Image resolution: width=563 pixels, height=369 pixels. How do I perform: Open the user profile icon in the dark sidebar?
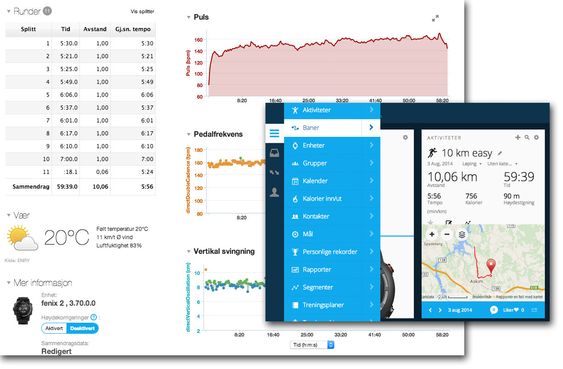point(274,192)
